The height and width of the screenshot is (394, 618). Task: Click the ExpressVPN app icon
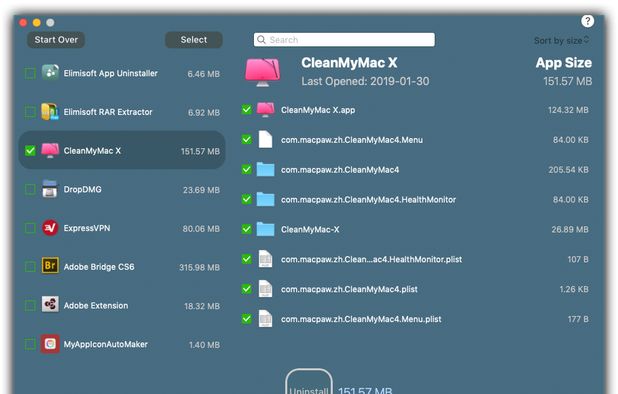click(50, 228)
